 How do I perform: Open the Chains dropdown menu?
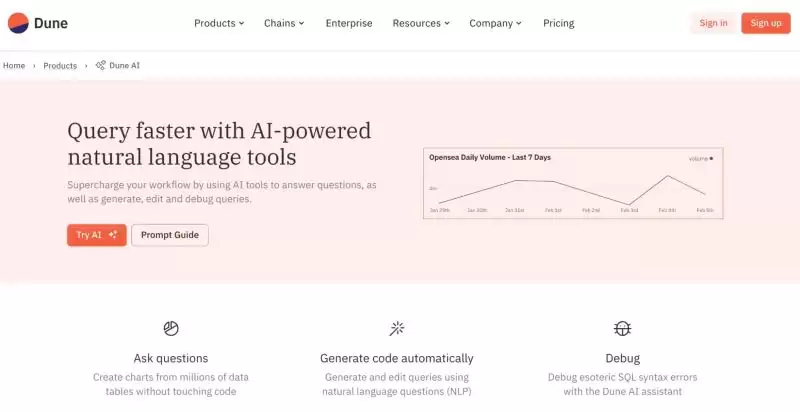(284, 23)
